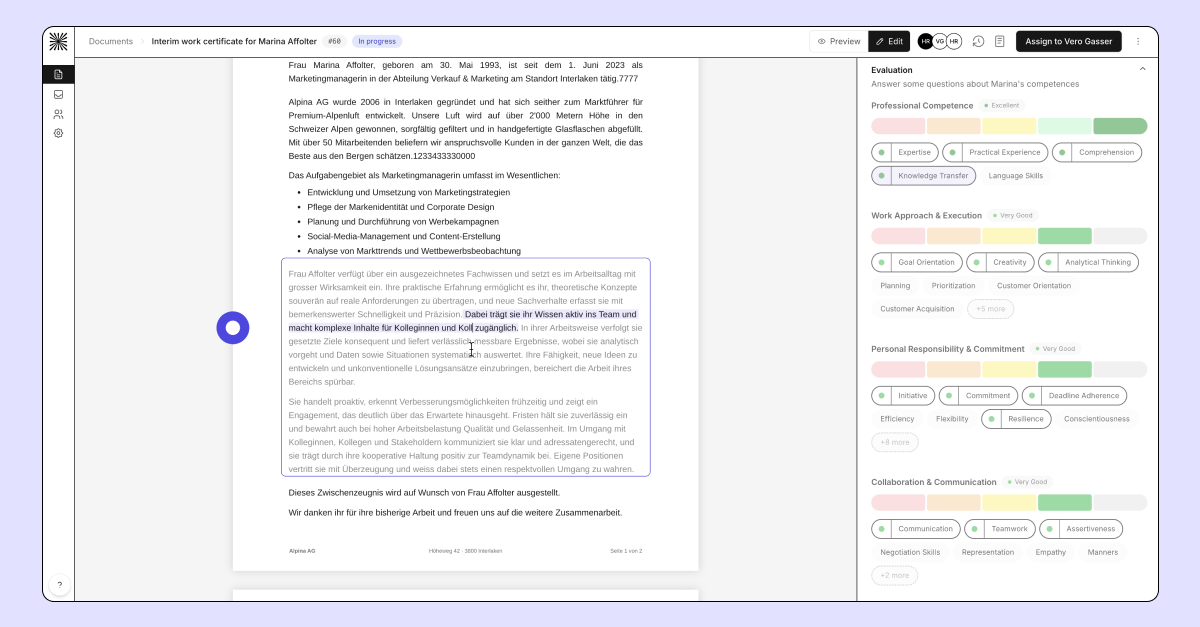Go to Documents breadcrumb link
Image resolution: width=1200 pixels, height=627 pixels.
(111, 41)
